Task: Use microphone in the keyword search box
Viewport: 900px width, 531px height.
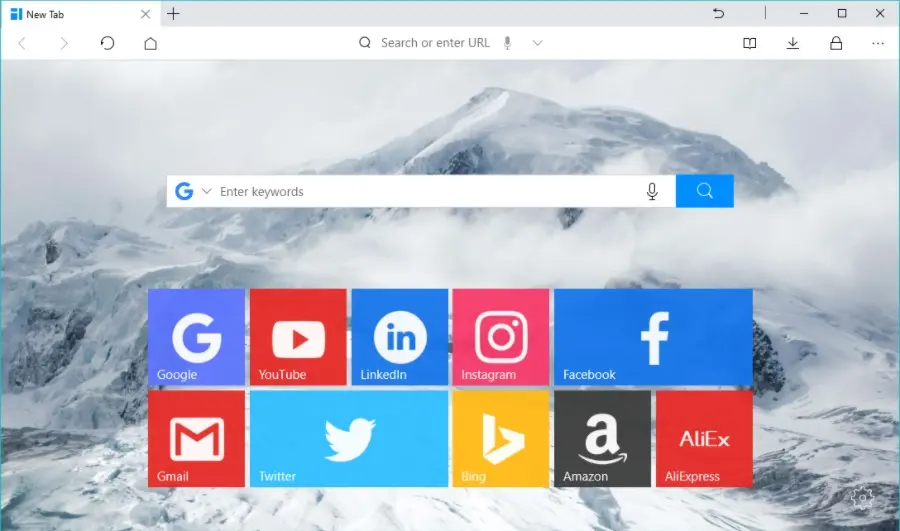Action: (x=652, y=191)
